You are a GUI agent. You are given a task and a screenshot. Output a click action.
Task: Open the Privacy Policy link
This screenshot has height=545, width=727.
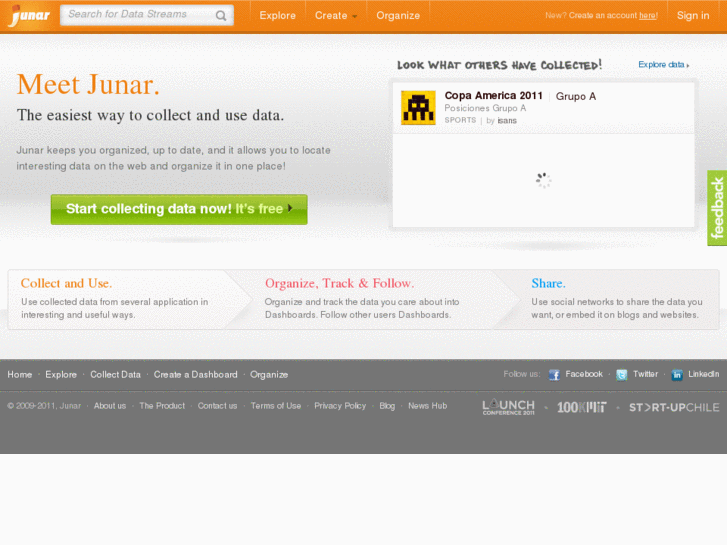point(340,406)
